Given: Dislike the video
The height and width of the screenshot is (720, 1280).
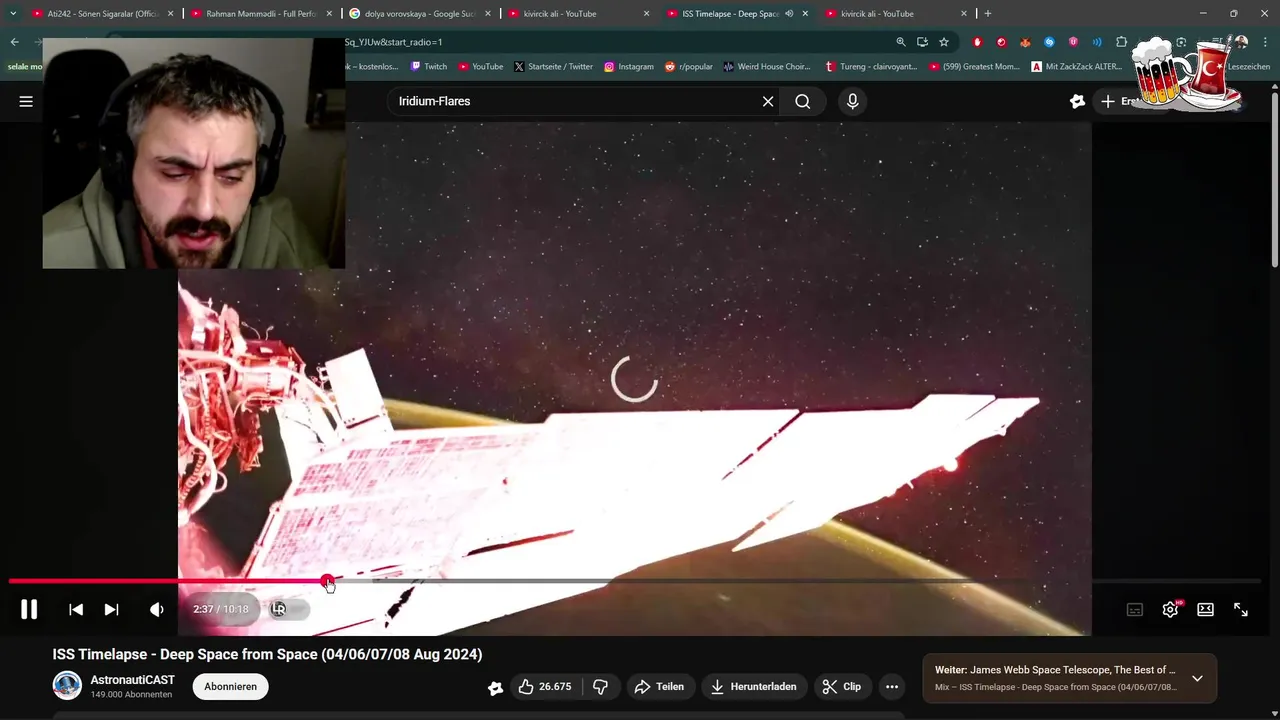Looking at the screenshot, I should pyautogui.click(x=601, y=687).
